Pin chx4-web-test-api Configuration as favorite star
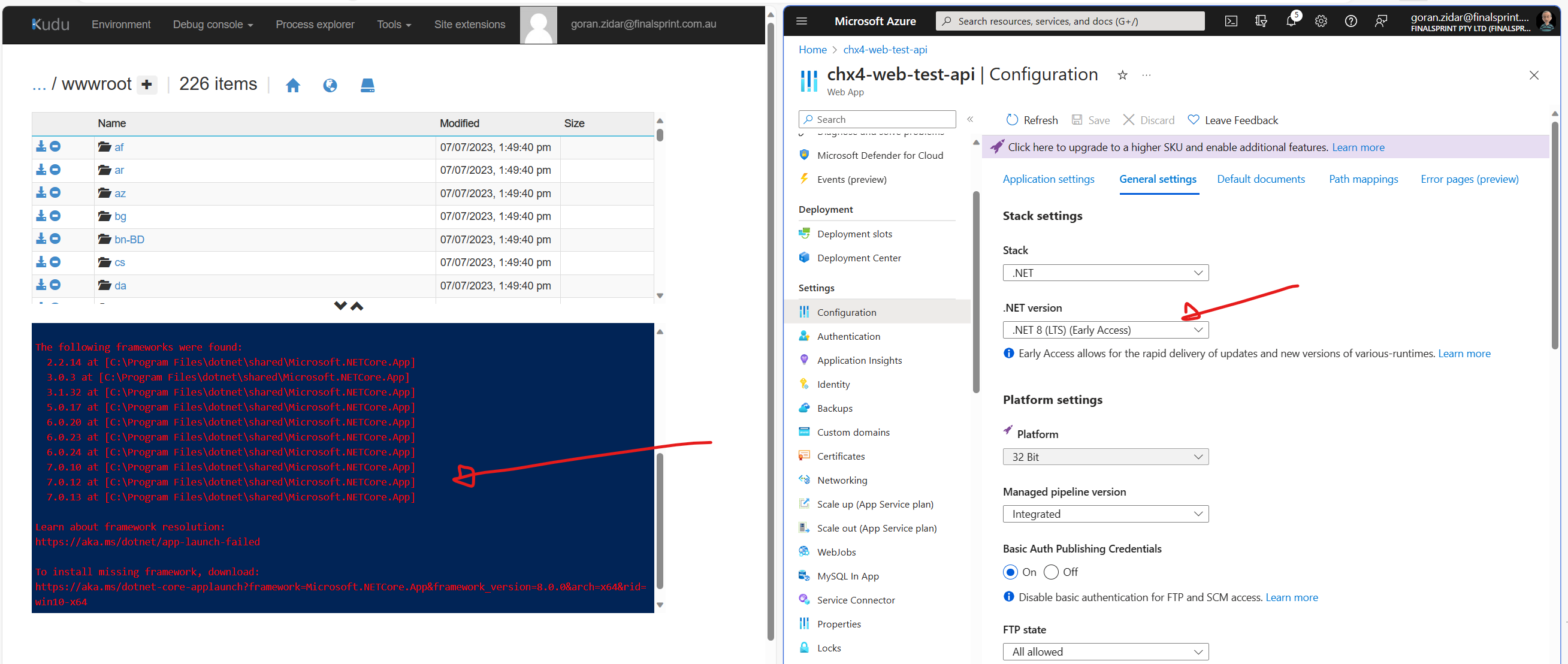 click(1122, 76)
